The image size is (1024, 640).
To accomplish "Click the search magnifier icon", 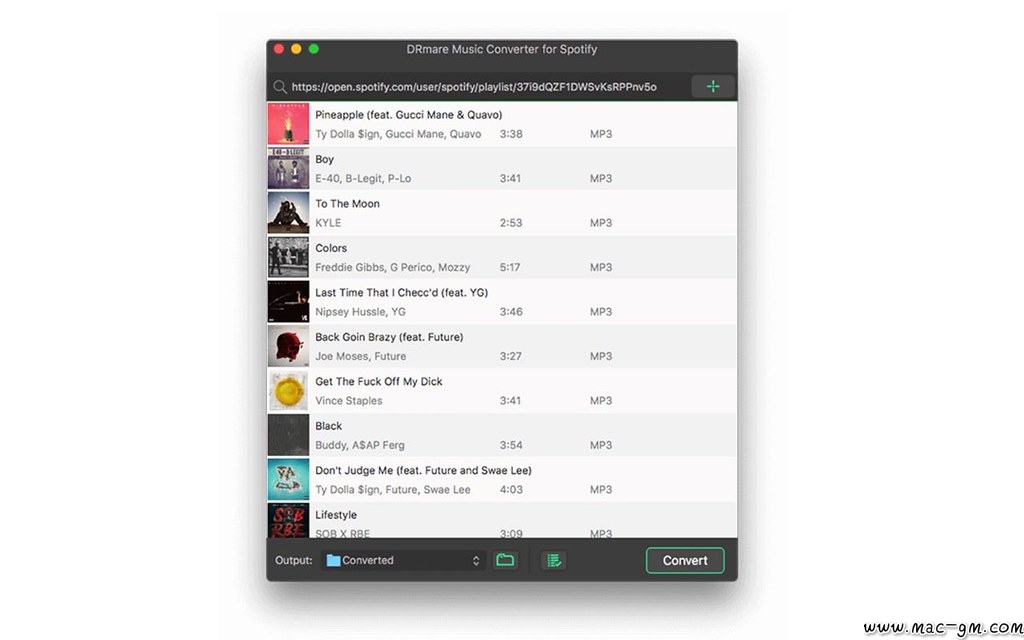I will click(280, 87).
